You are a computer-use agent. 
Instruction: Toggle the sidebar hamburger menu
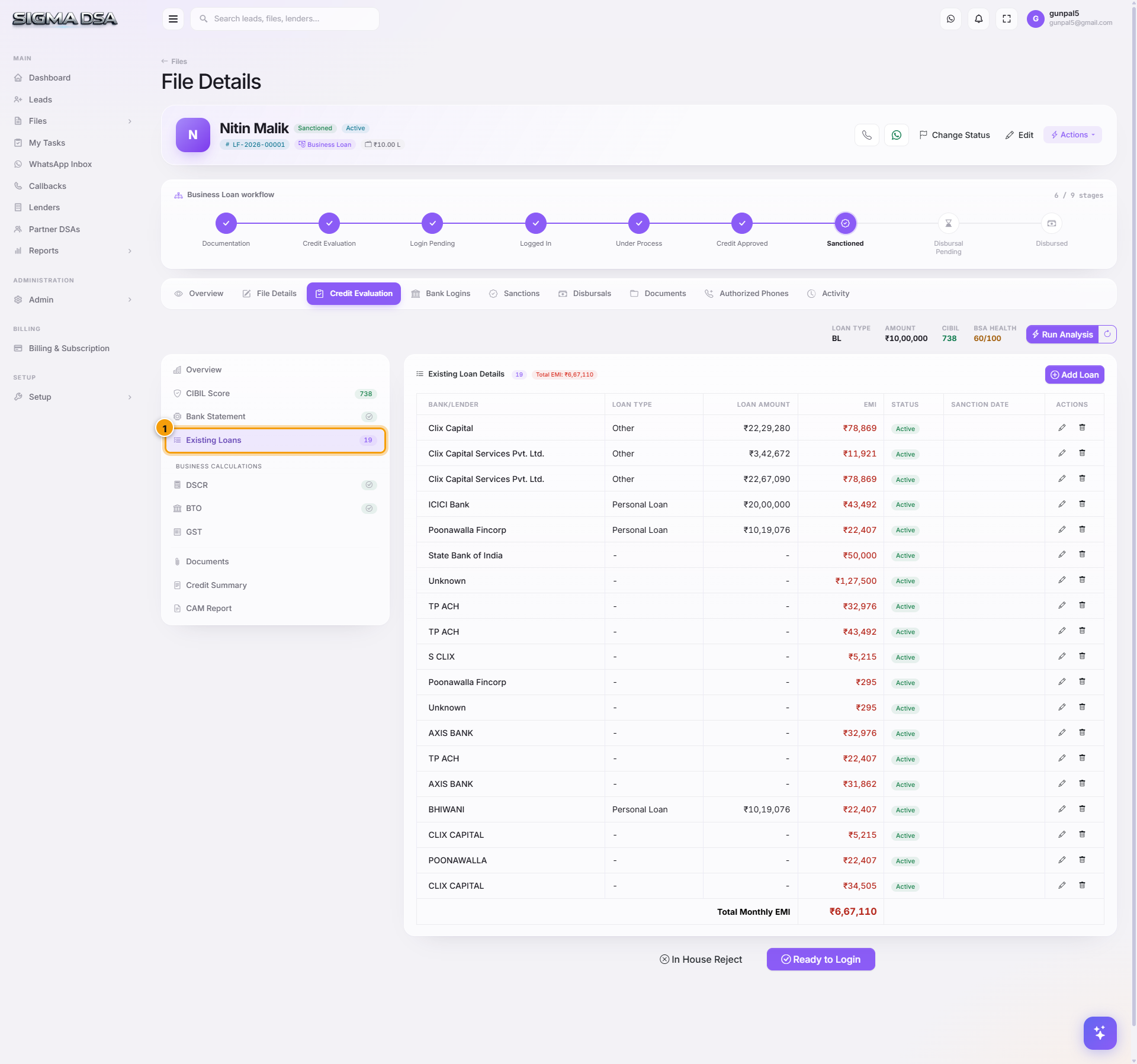tap(173, 19)
